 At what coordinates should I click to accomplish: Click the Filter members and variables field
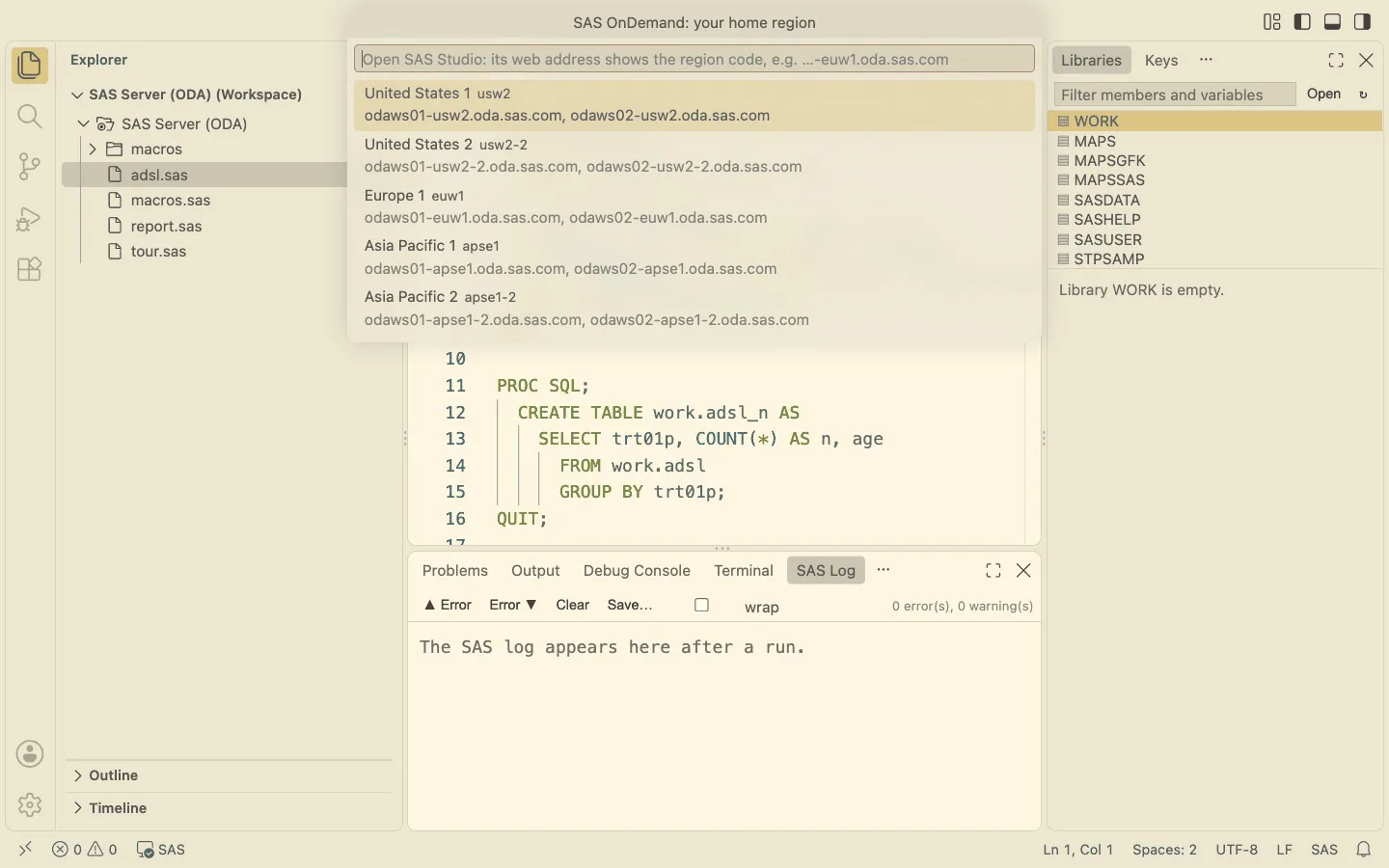(x=1175, y=95)
